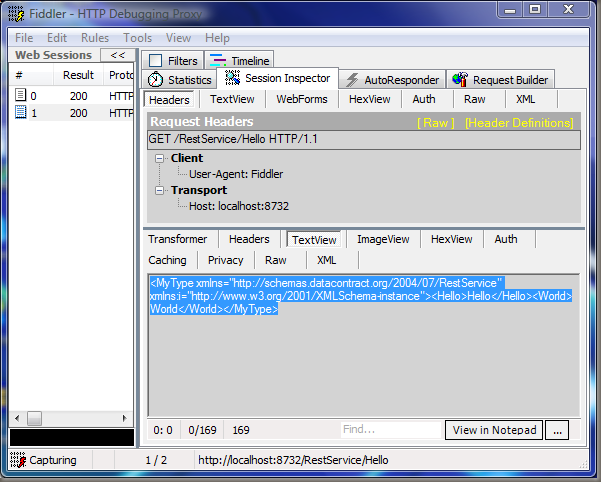
Task: Open the File menu
Action: coord(24,38)
